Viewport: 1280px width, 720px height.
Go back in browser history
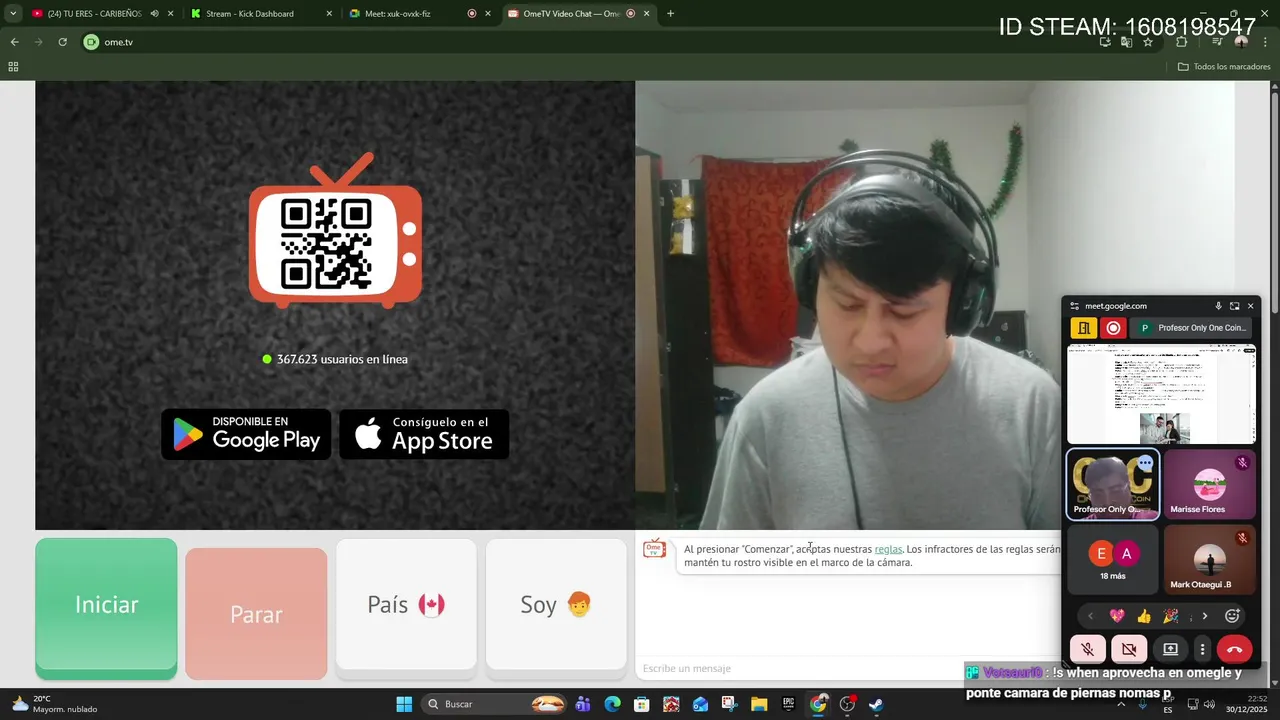click(x=14, y=42)
